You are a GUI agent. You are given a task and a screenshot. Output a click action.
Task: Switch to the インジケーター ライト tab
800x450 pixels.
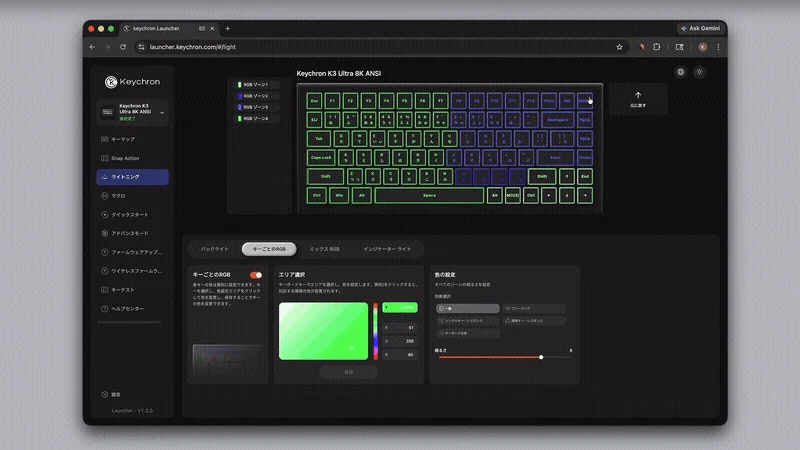point(387,249)
